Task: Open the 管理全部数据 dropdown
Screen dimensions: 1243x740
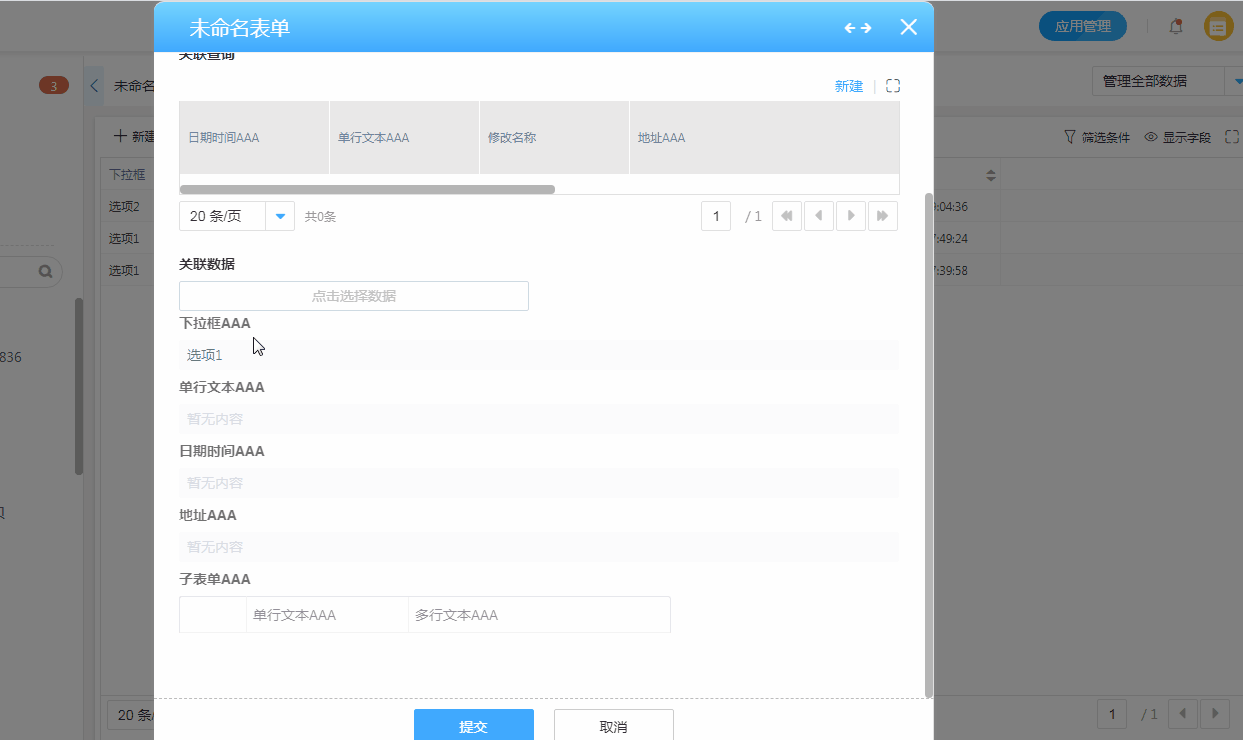Action: 1160,81
